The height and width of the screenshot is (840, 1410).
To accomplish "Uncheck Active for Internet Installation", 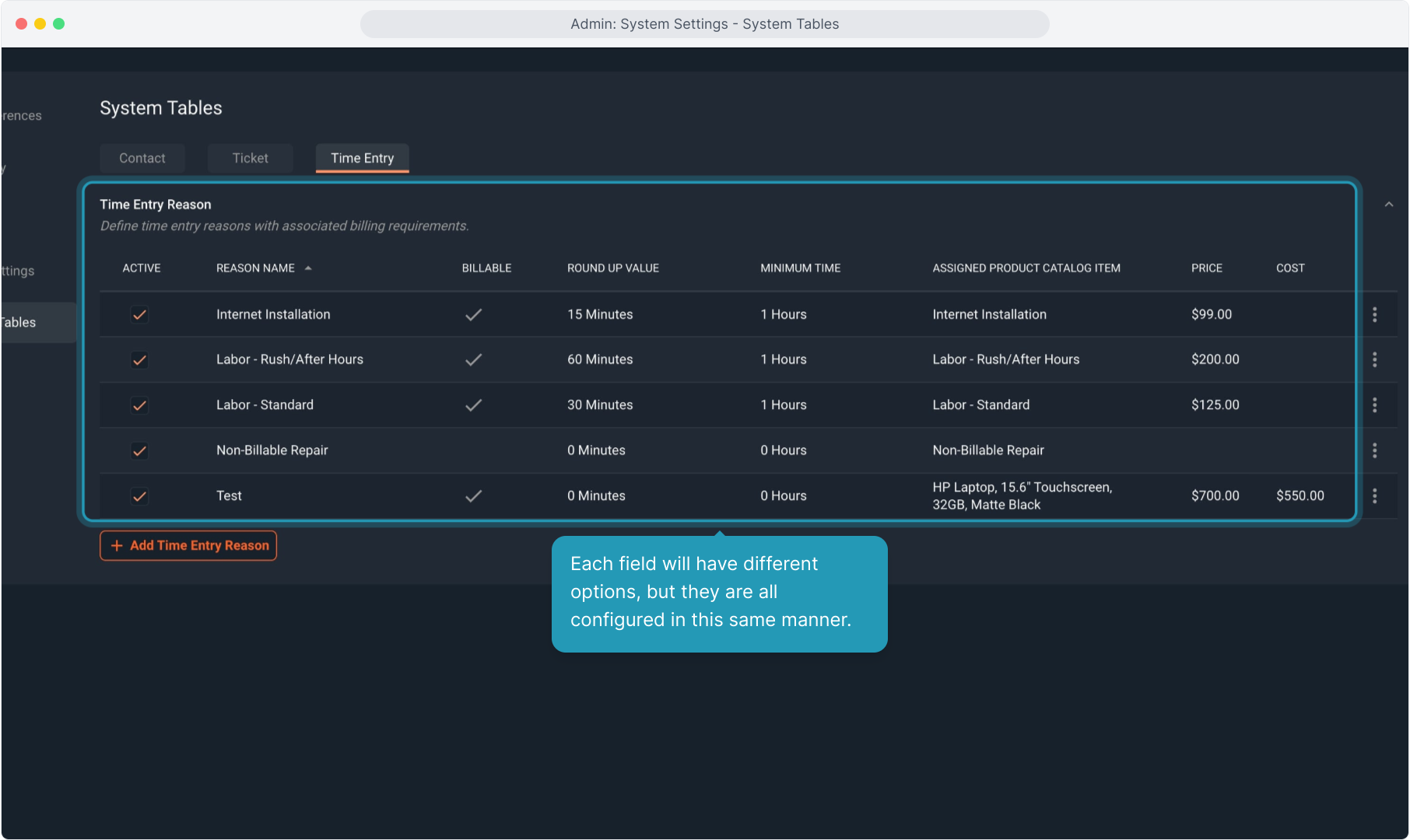I will point(139,315).
